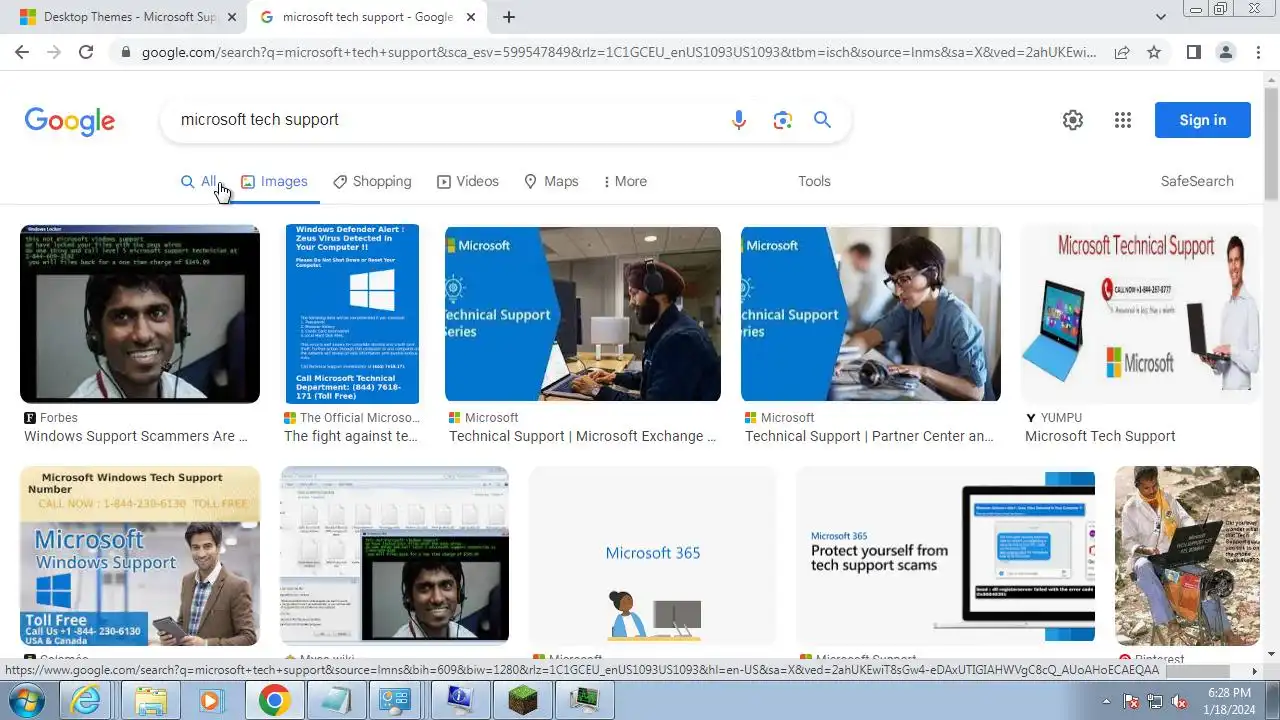Image resolution: width=1280 pixels, height=720 pixels.
Task: Toggle the Chrome side panel icon
Action: [1193, 52]
